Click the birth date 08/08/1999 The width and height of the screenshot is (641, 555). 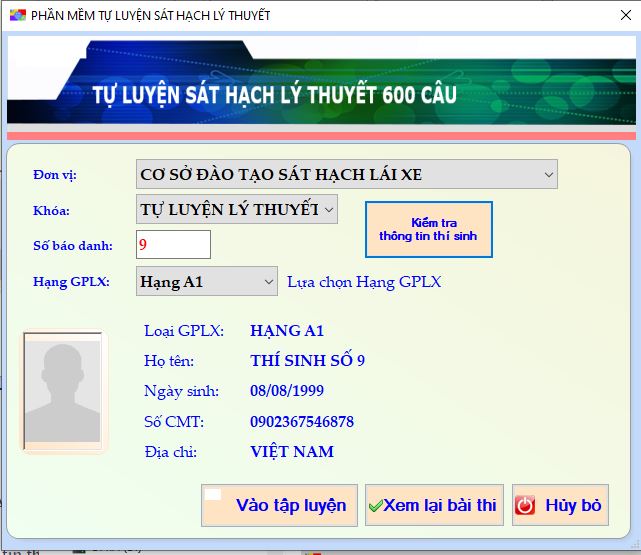[287, 391]
